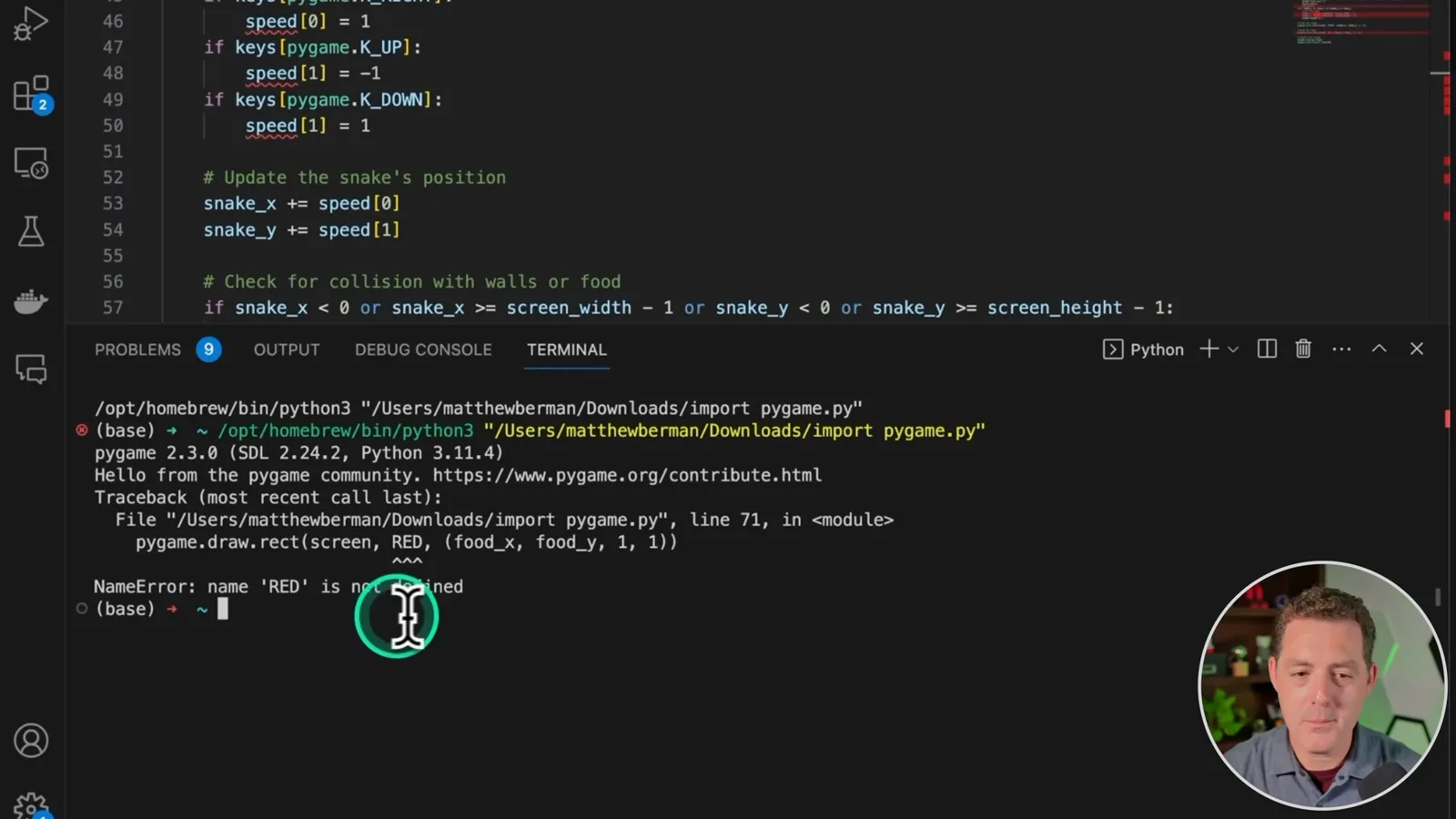The image size is (1456, 819).
Task: Click the terminal prompt input cursor
Action: pos(223,609)
